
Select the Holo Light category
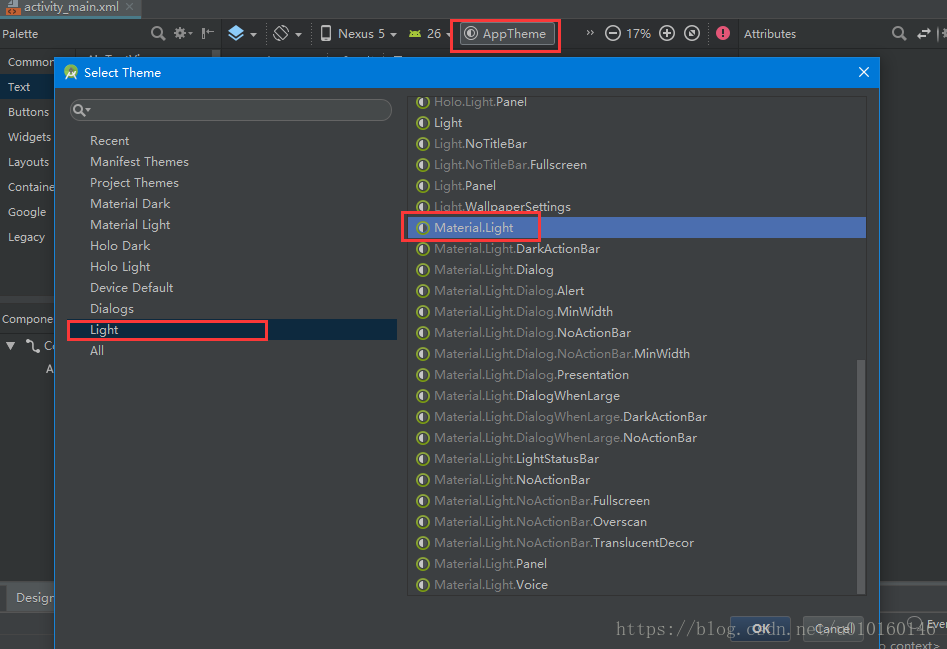click(x=120, y=267)
